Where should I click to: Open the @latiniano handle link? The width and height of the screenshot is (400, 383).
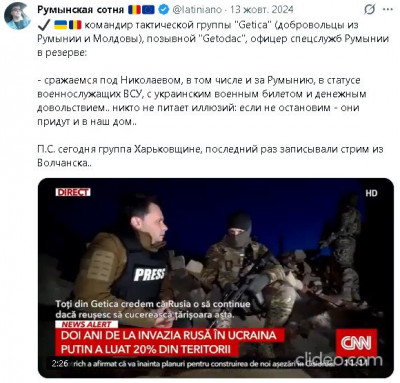(197, 10)
